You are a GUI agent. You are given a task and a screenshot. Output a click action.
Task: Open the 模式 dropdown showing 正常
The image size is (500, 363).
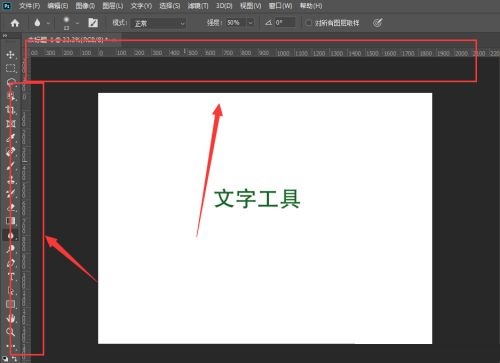tap(158, 23)
